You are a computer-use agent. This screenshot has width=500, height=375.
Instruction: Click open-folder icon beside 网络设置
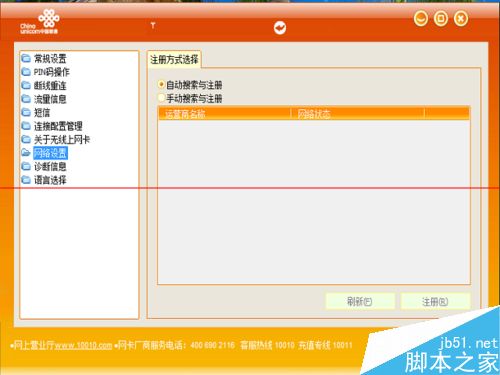(26, 153)
